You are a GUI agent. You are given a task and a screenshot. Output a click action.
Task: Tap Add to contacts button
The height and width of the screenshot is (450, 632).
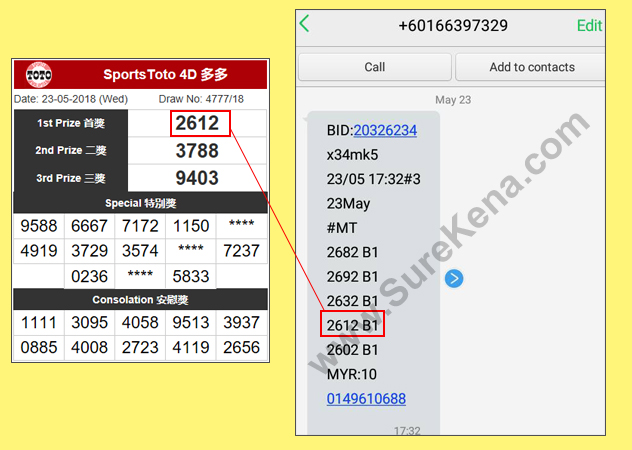tap(531, 67)
